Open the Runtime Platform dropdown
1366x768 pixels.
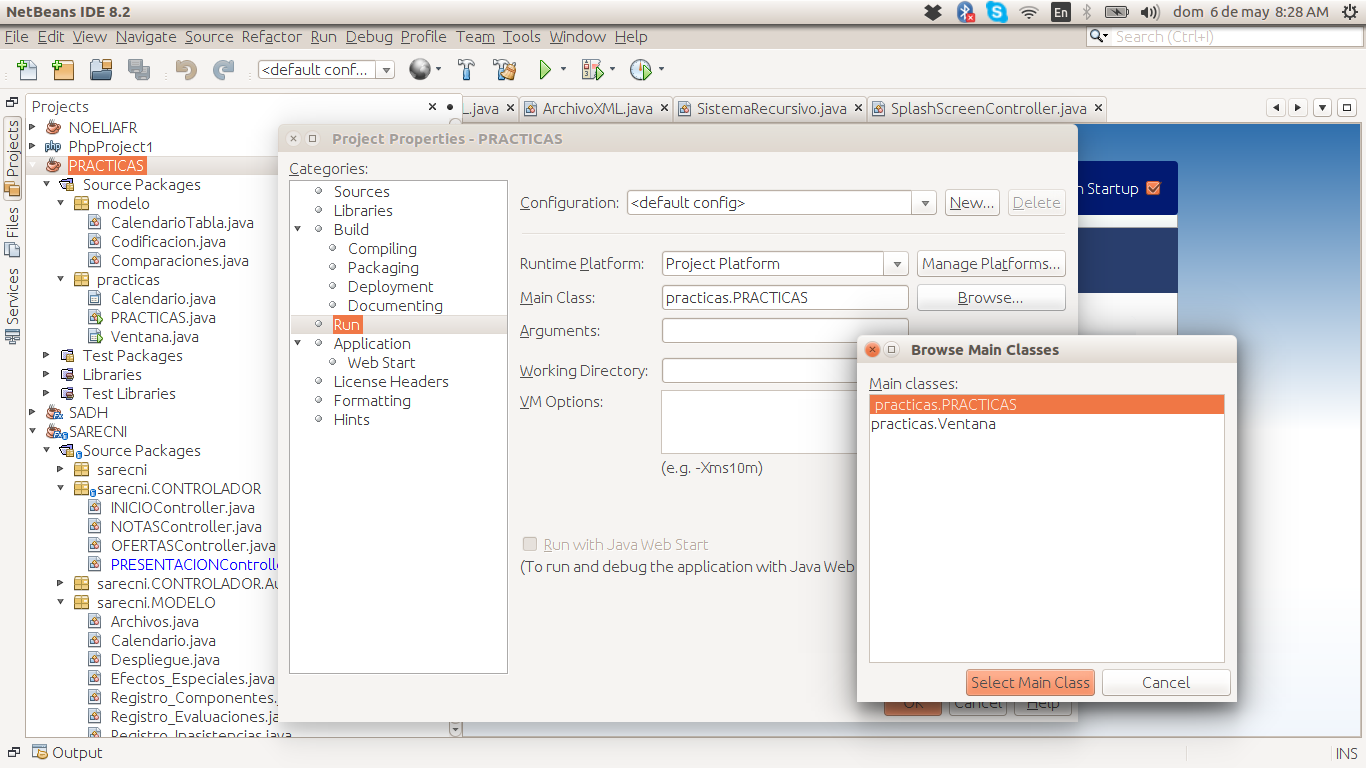point(896,264)
